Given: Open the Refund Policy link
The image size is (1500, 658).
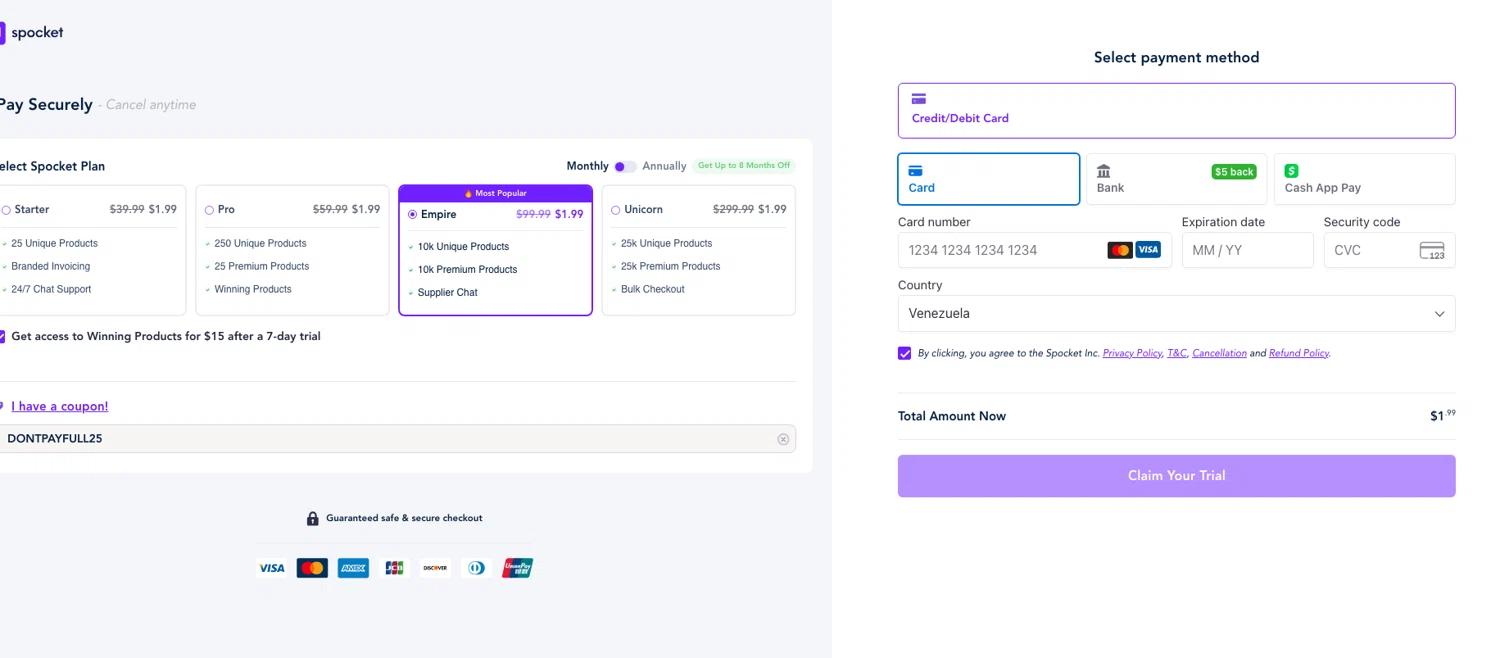Looking at the screenshot, I should click(1299, 353).
